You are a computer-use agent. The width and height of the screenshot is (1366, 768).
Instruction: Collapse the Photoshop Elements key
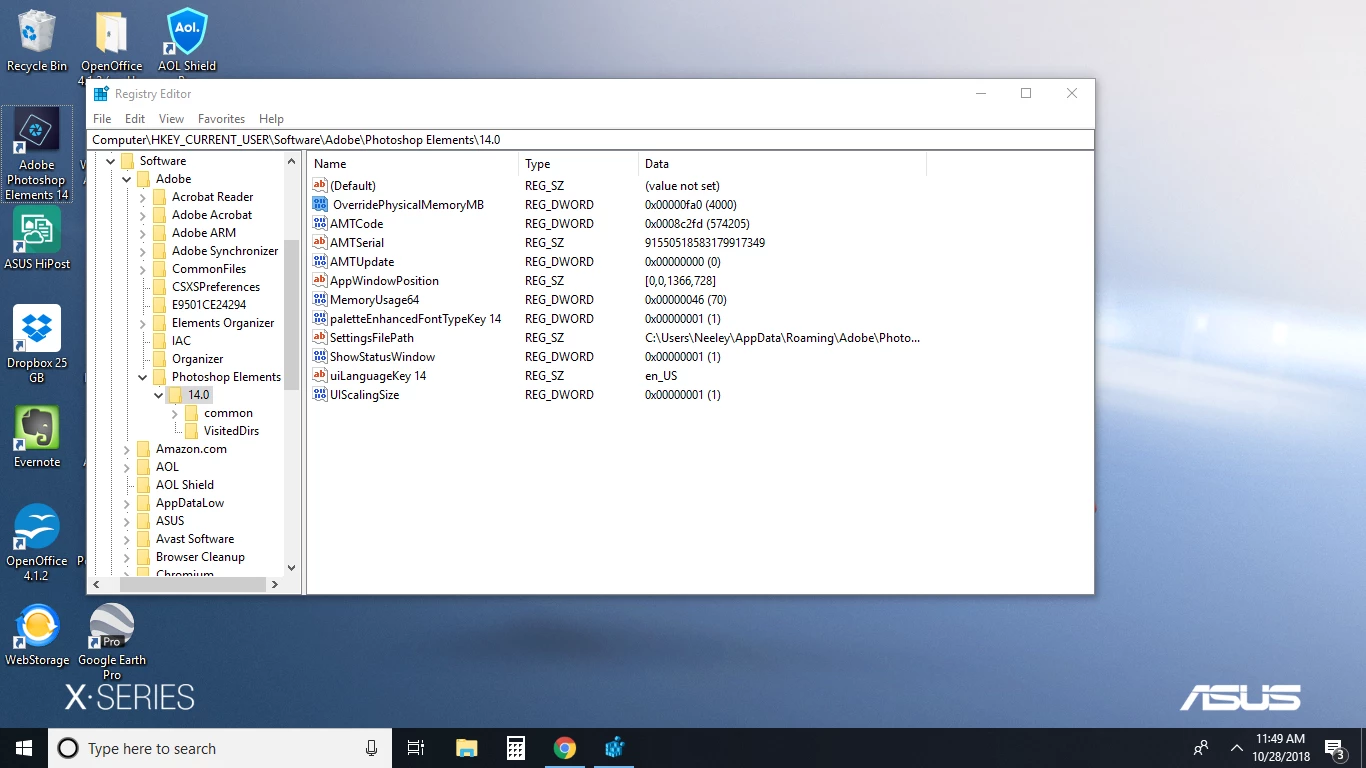143,377
